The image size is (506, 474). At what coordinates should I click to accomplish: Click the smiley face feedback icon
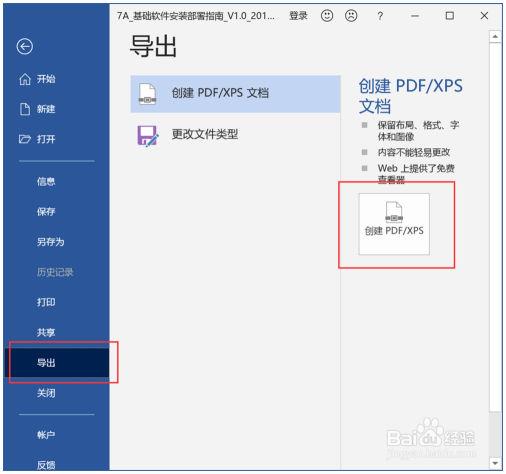point(327,16)
